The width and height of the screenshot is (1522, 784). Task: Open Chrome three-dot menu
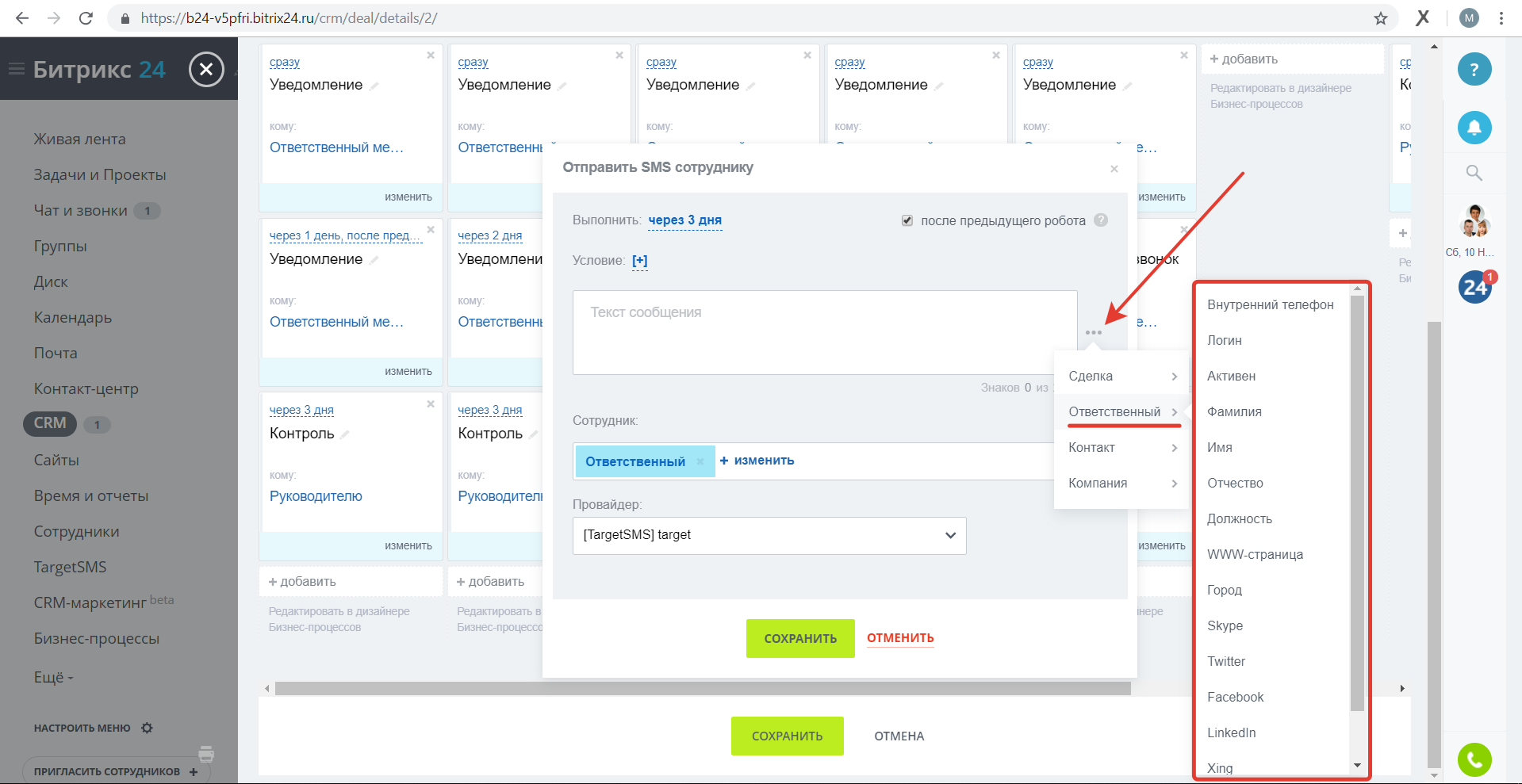[x=1501, y=17]
